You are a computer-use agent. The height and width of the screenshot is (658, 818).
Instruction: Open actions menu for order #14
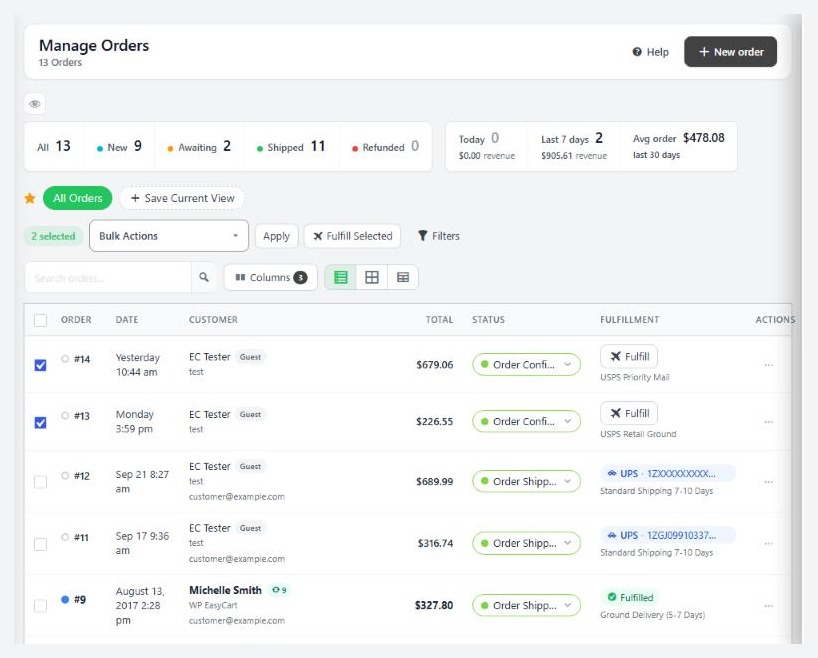(768, 365)
